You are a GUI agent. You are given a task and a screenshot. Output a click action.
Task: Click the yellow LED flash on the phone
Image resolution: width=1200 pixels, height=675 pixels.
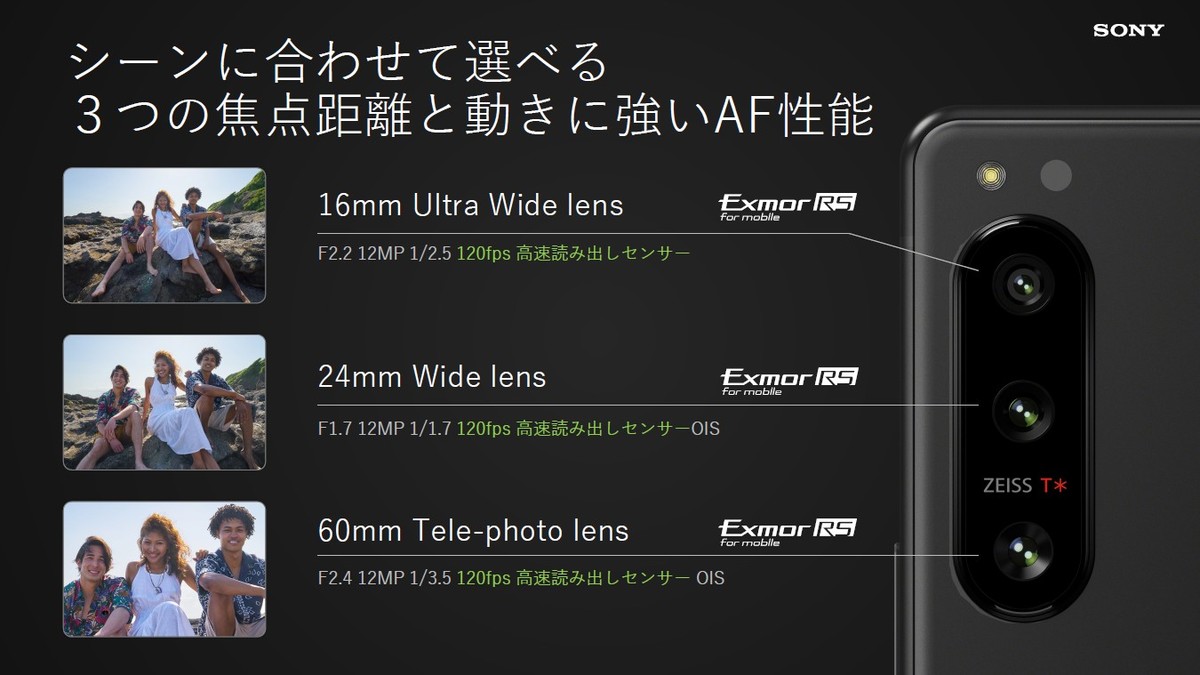991,177
